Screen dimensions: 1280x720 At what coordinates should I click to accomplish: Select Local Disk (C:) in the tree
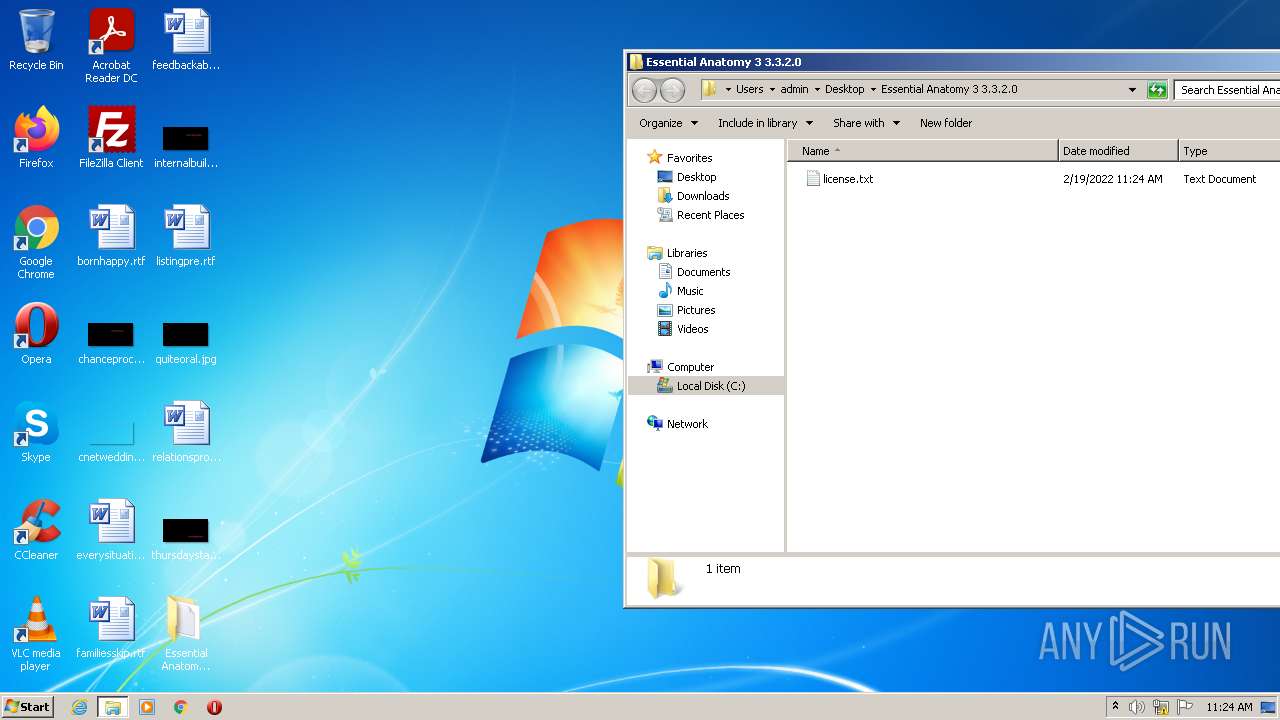coord(706,386)
